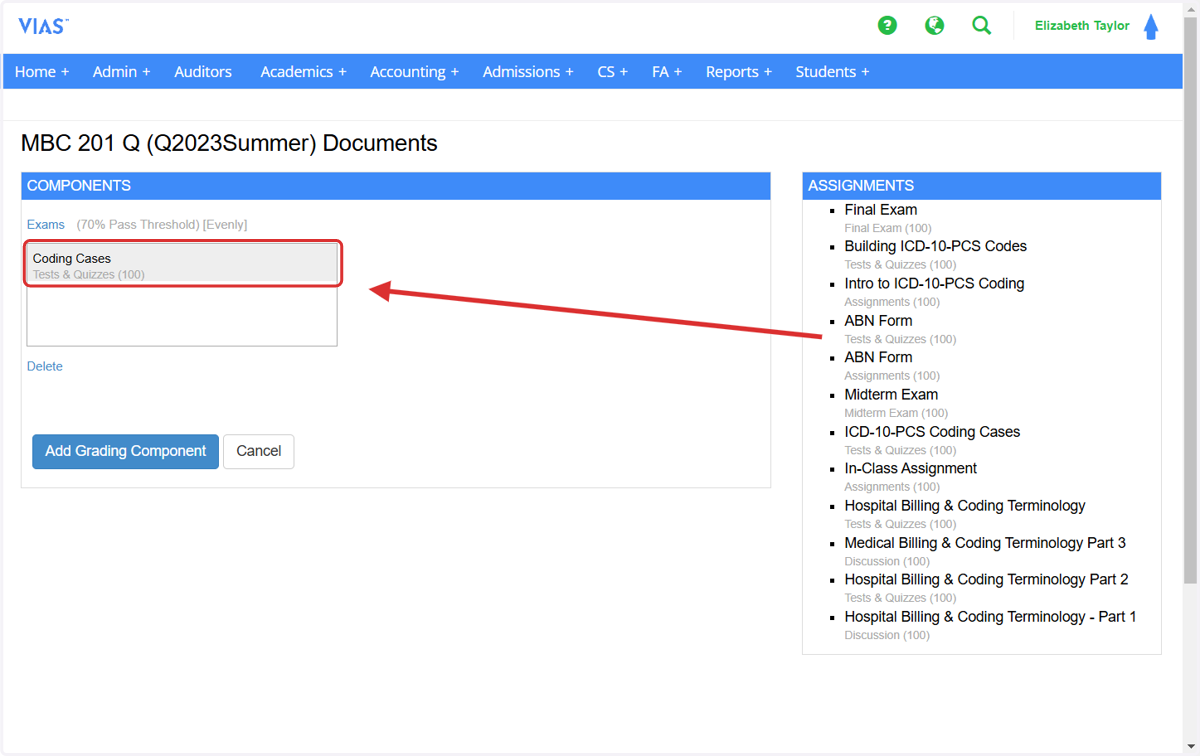The image size is (1200, 756).
Task: Select Building ICD-10-PCS Codes assignment
Action: 935,246
